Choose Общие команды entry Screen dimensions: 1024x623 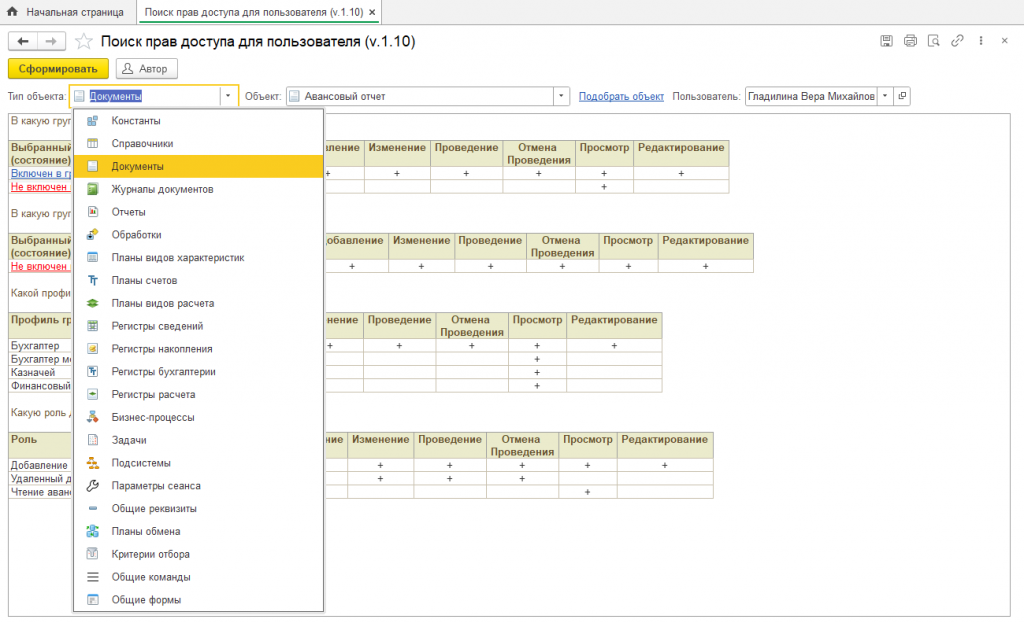pos(199,577)
